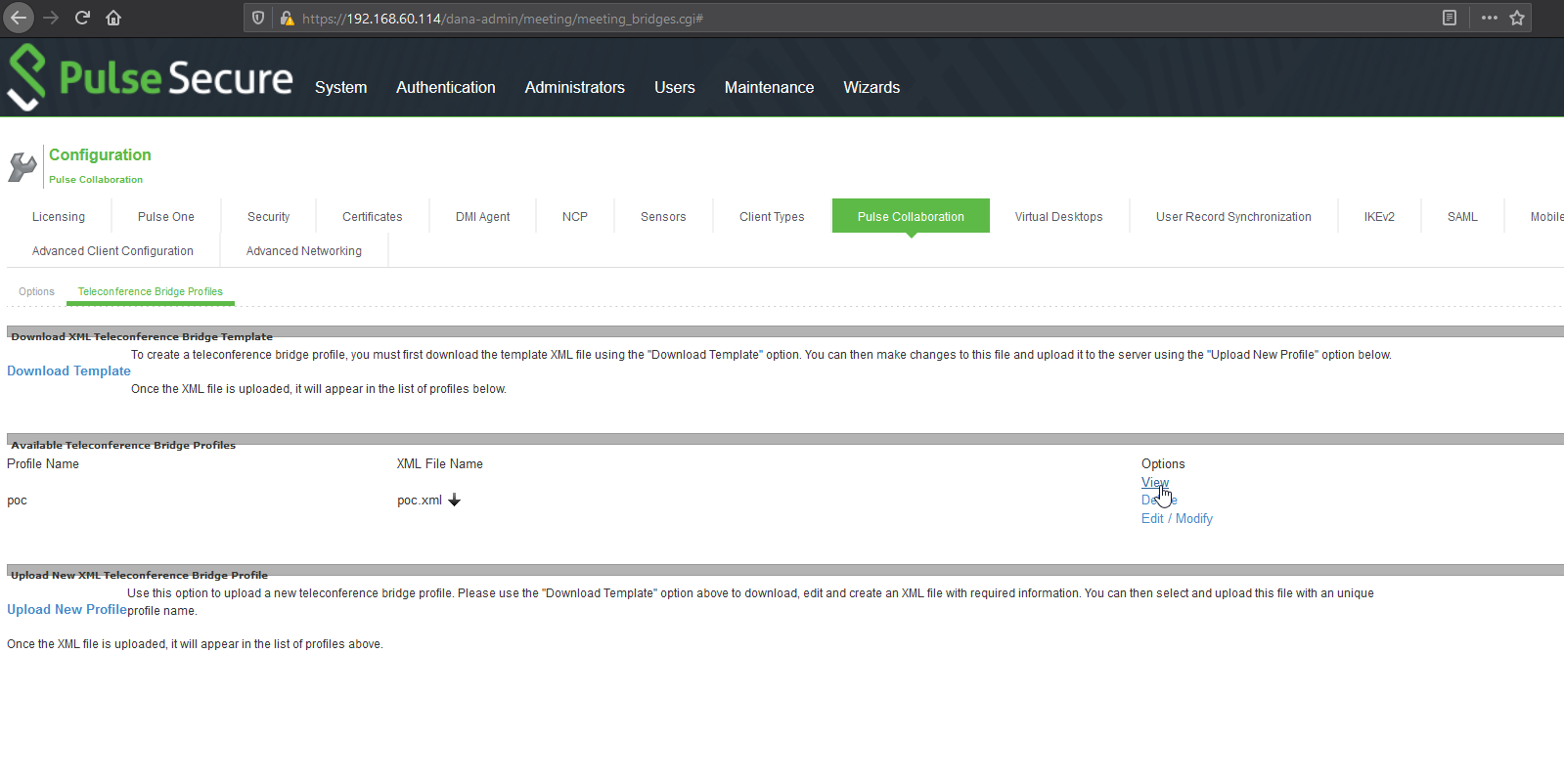Click the Upload New Profile link
This screenshot has width=1564, height=784.
67,609
